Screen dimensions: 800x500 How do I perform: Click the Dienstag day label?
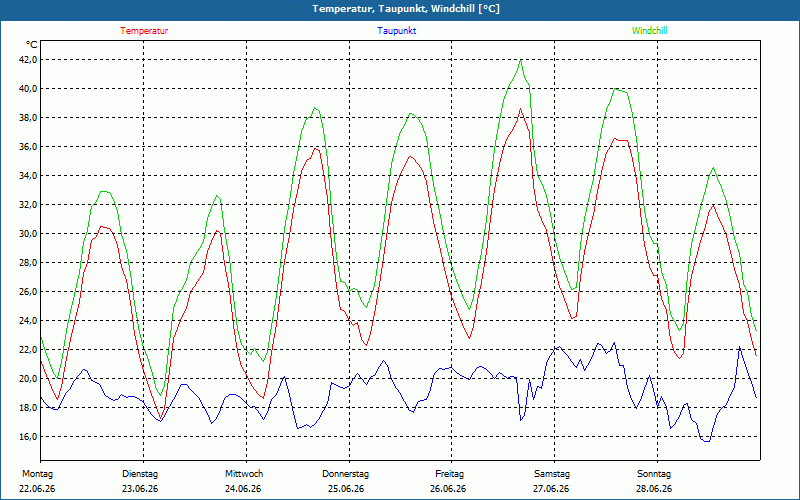click(x=140, y=474)
